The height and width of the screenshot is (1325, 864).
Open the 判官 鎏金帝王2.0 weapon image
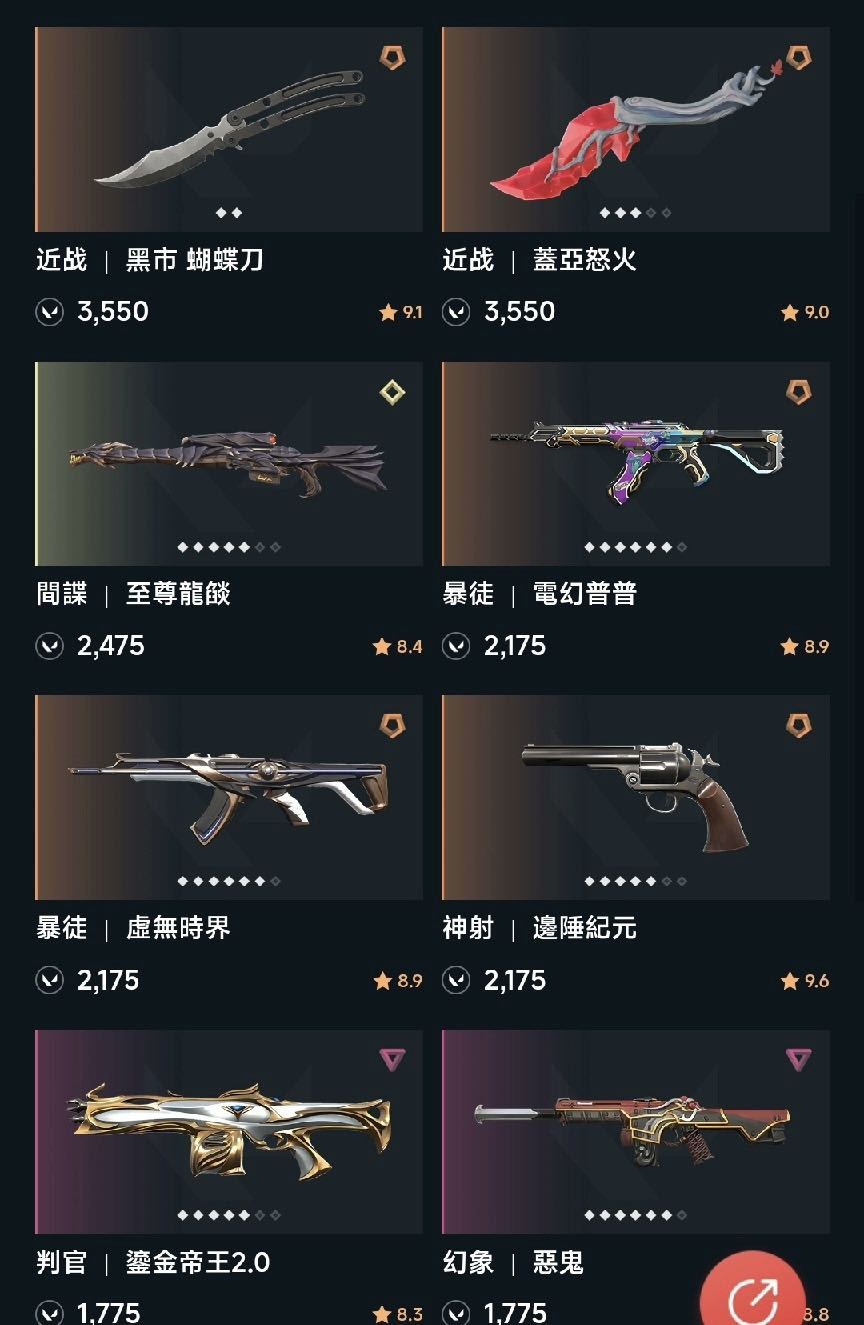pyautogui.click(x=229, y=1132)
